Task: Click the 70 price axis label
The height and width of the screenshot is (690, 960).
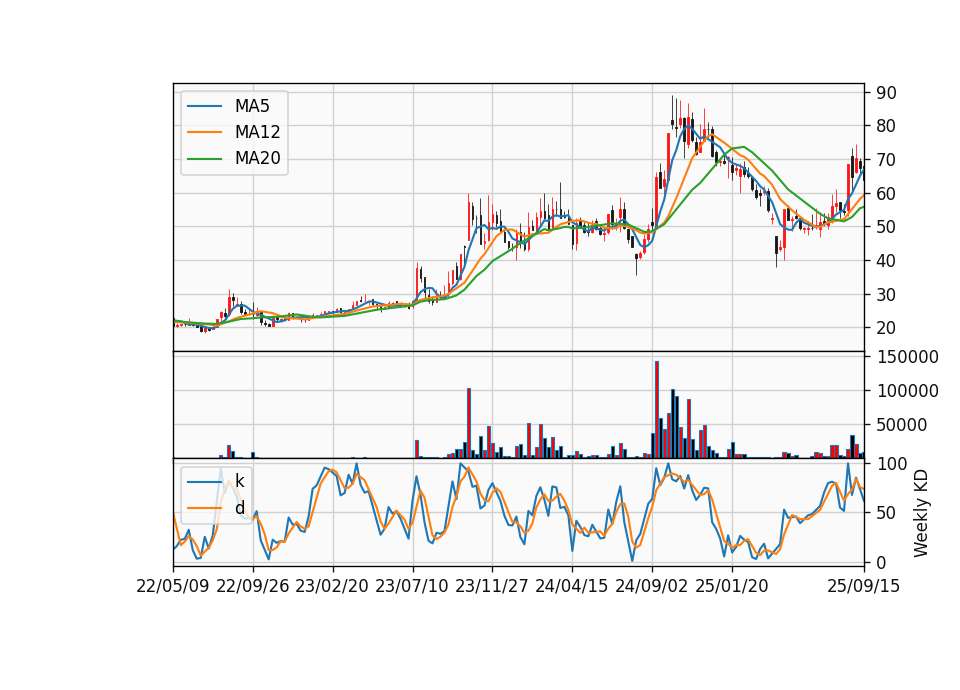Action: point(886,160)
